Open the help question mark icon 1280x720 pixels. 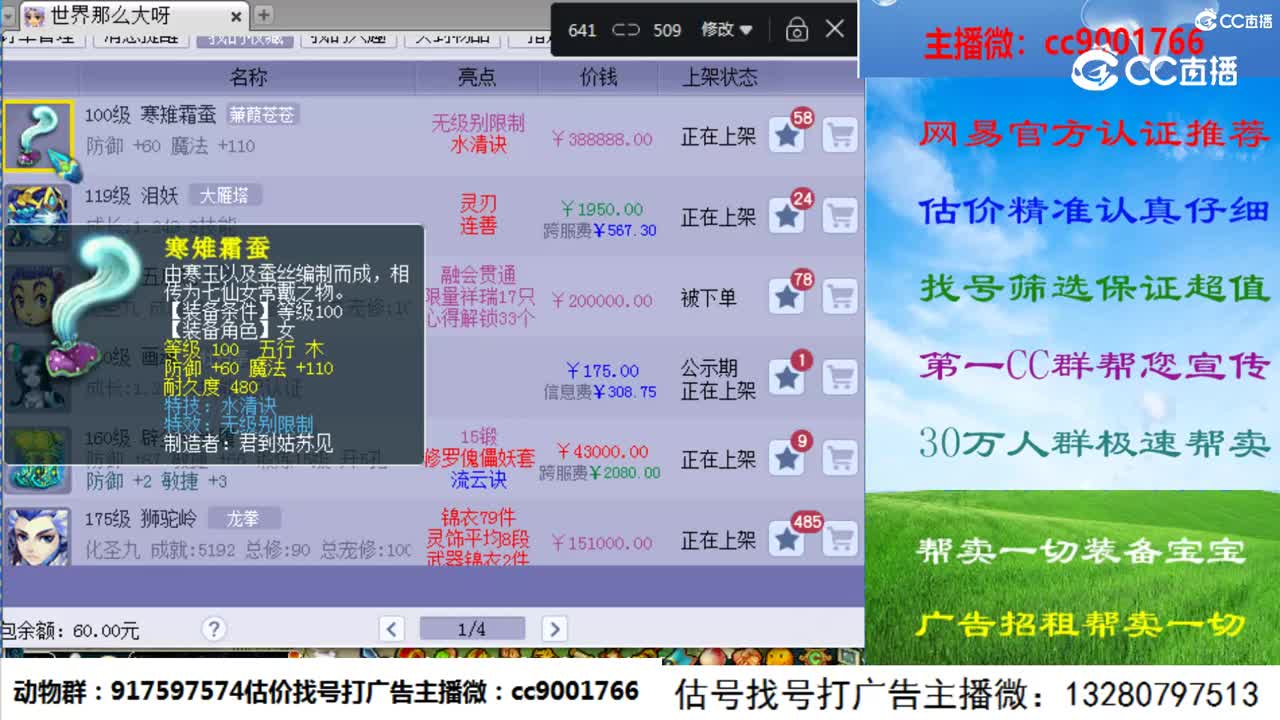[x=213, y=629]
